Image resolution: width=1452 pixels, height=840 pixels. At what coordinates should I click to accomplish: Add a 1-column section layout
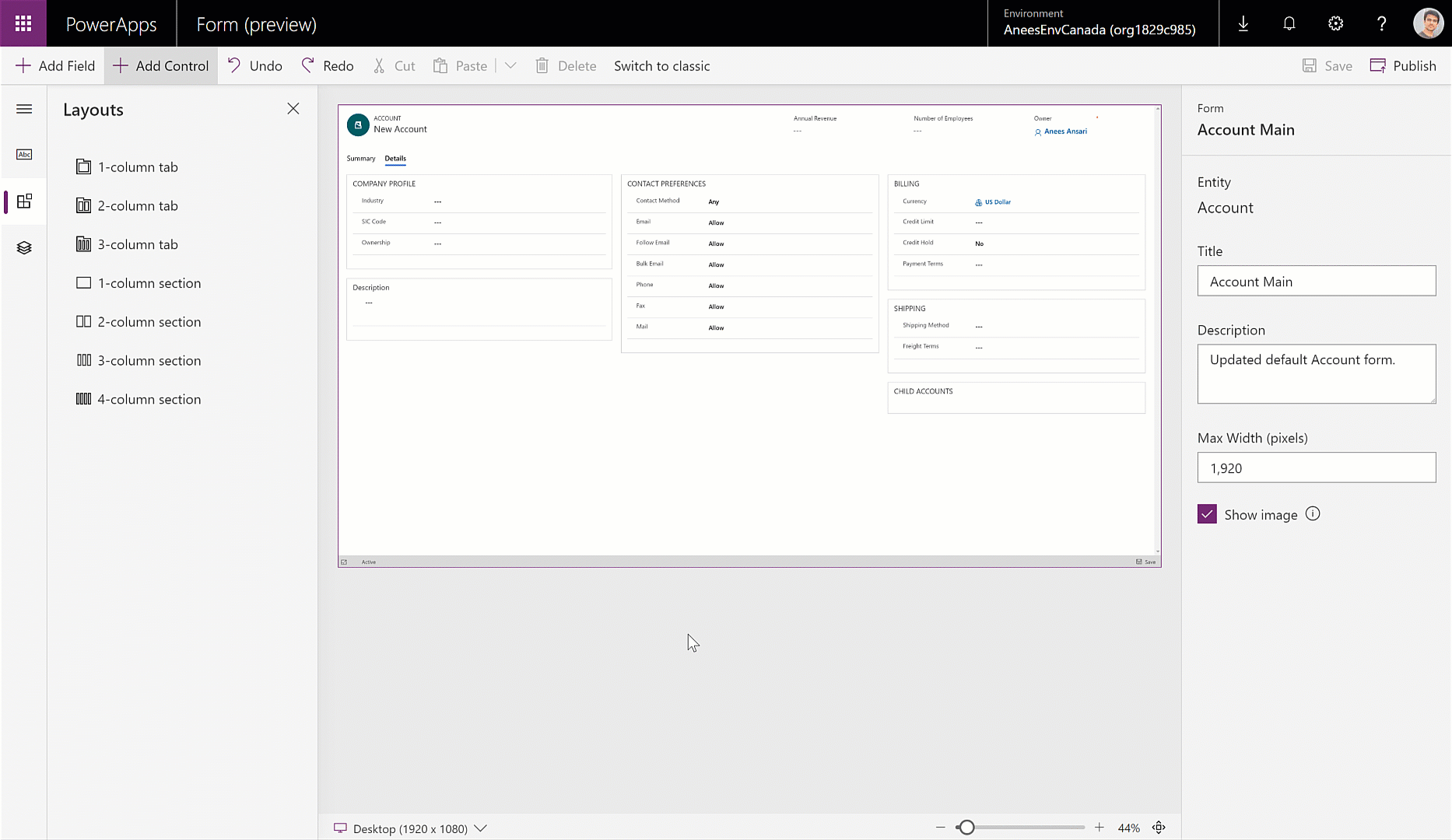(x=139, y=283)
